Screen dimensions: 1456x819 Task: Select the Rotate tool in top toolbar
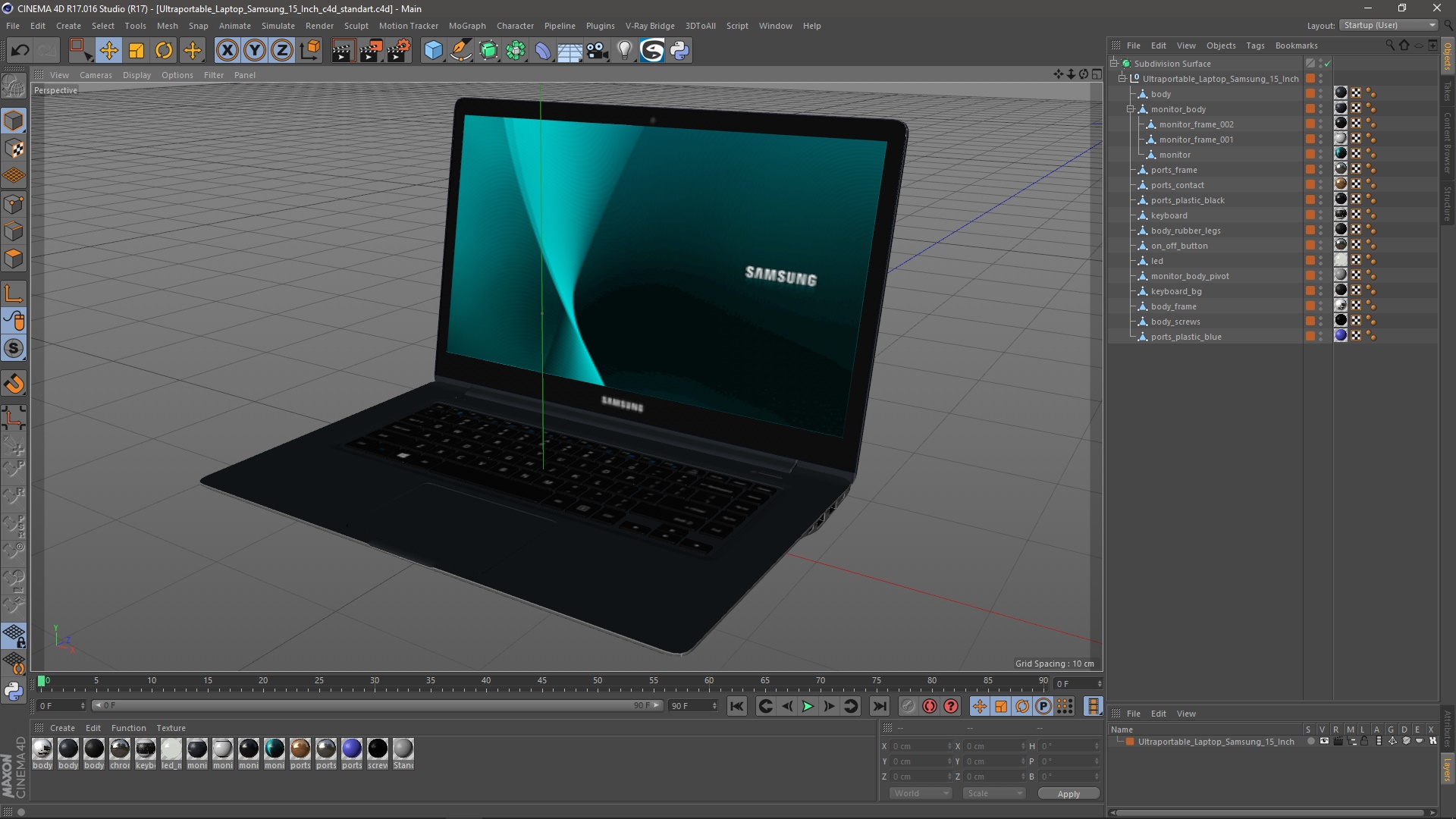click(x=164, y=51)
